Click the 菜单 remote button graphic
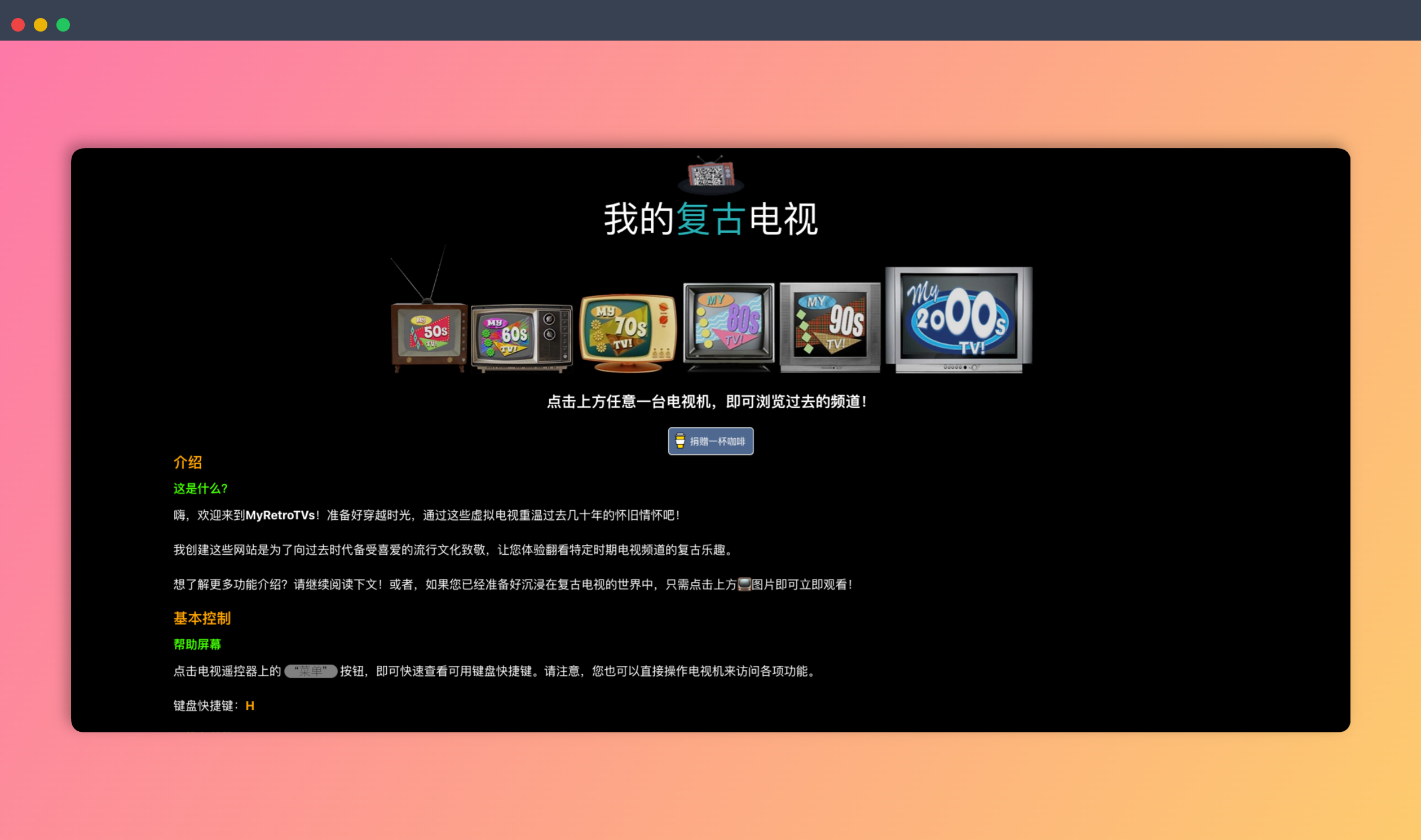Image resolution: width=1421 pixels, height=840 pixels. pos(311,673)
